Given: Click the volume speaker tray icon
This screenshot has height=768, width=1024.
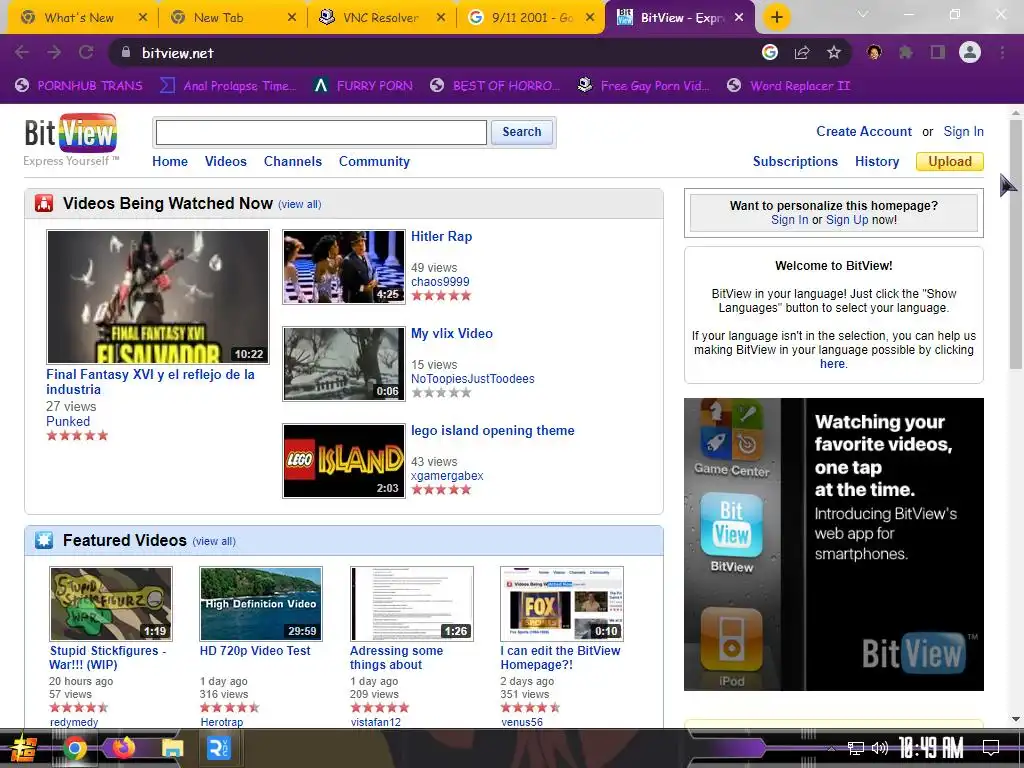Looking at the screenshot, I should pyautogui.click(x=880, y=748).
